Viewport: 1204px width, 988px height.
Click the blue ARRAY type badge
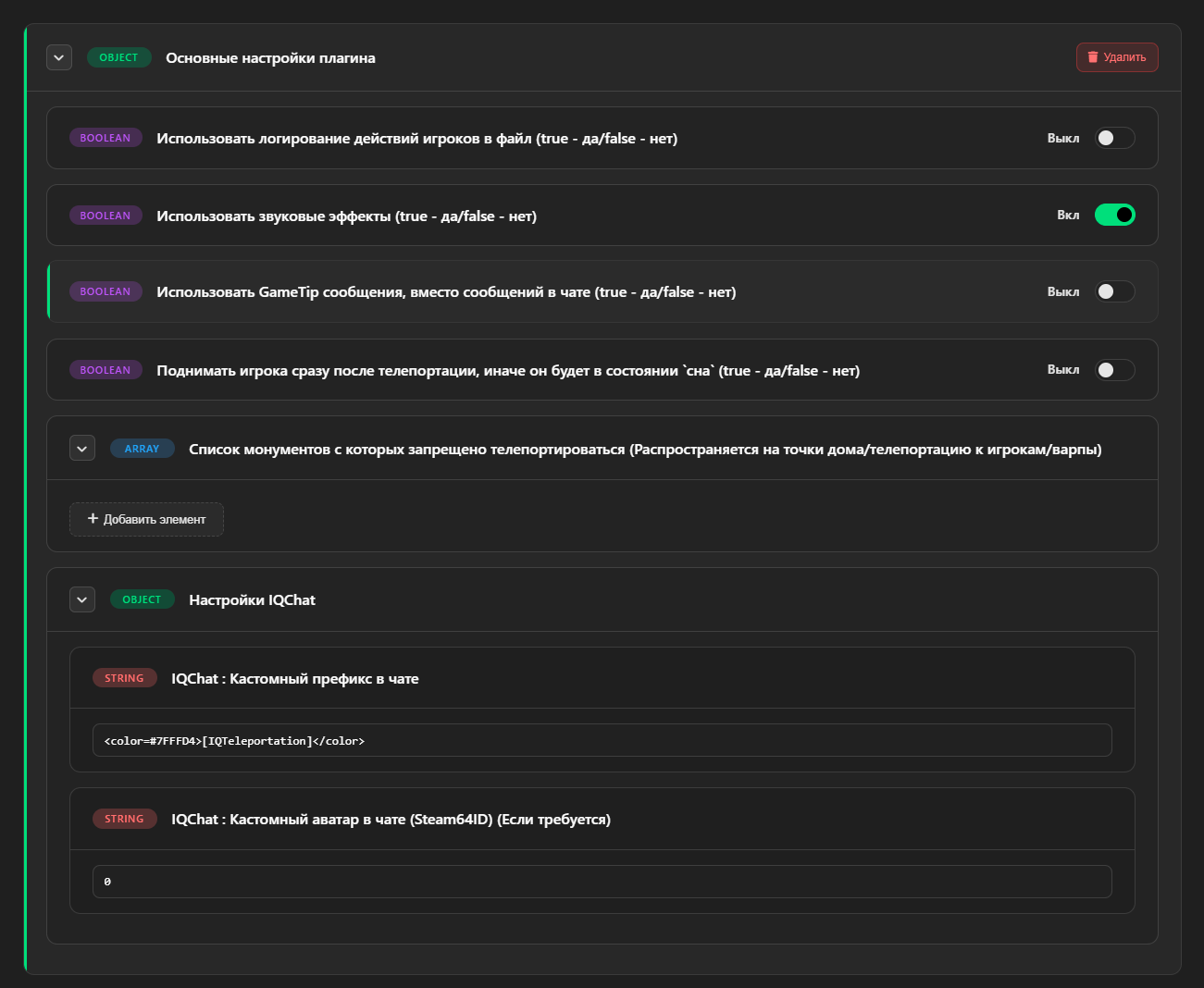[142, 449]
